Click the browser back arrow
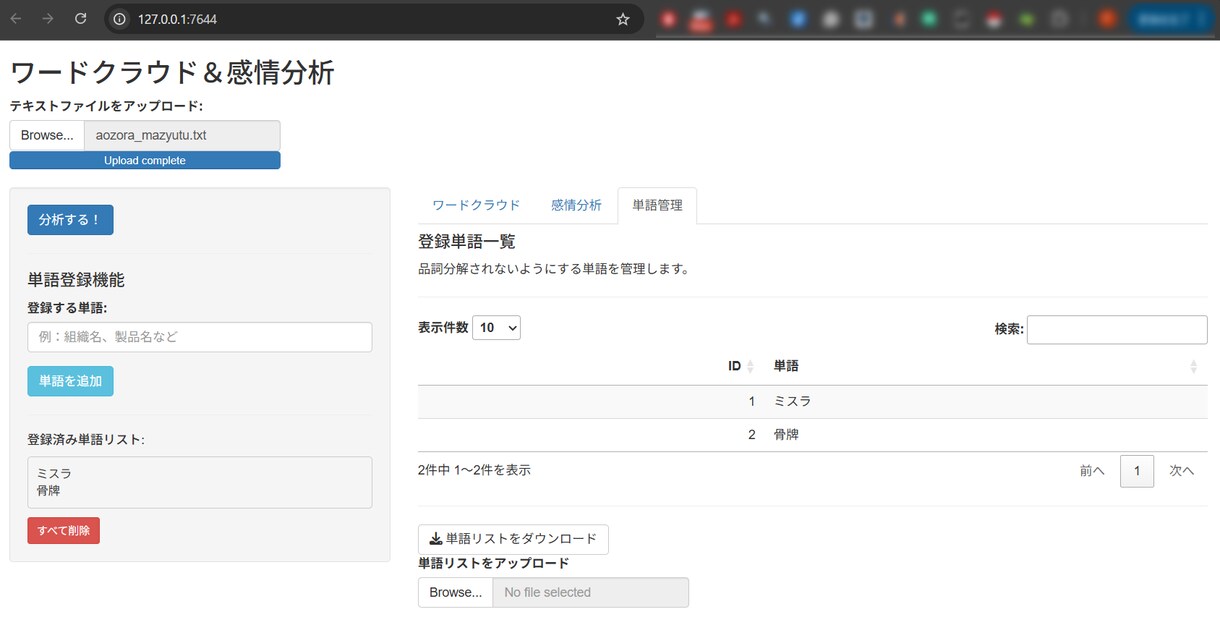 (x=16, y=19)
